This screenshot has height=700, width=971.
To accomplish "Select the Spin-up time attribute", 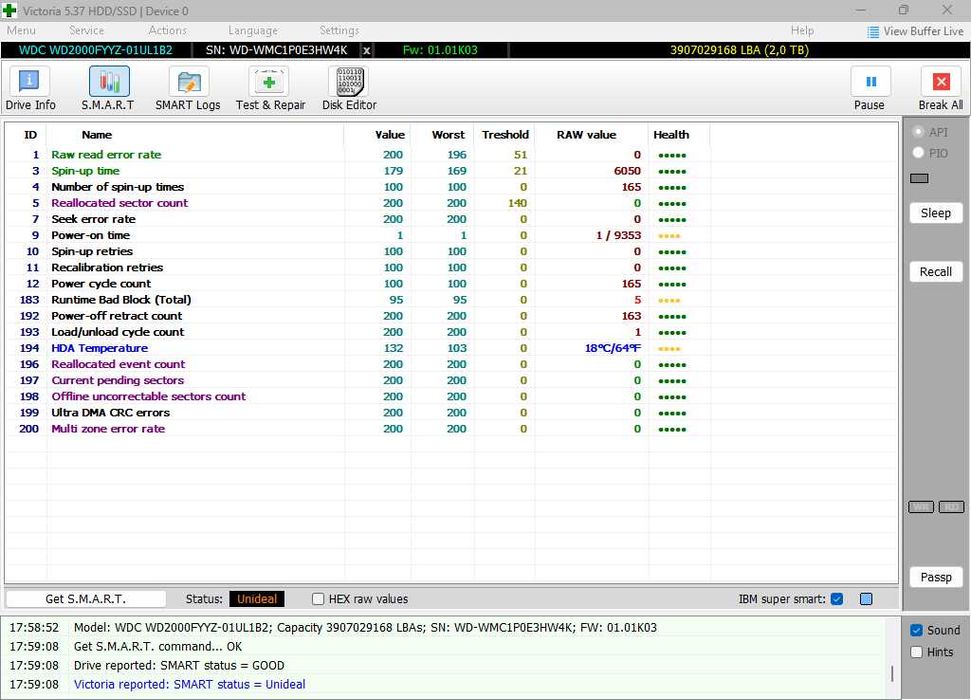I will (451, 171).
